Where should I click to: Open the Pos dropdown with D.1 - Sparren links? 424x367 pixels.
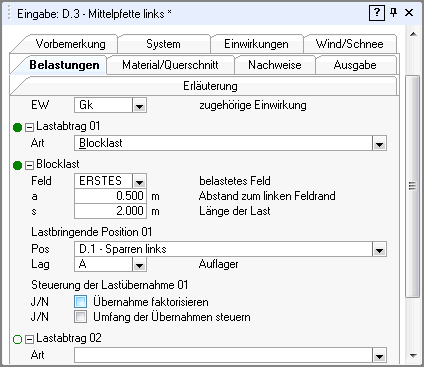click(x=379, y=249)
